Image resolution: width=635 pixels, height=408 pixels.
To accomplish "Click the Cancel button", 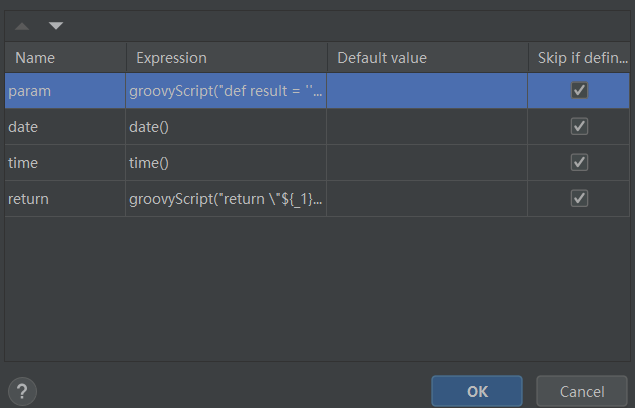I will coord(582,391).
